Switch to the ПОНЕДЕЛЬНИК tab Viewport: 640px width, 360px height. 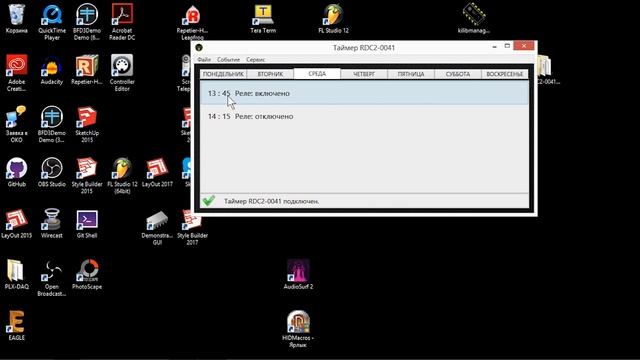pos(223,74)
